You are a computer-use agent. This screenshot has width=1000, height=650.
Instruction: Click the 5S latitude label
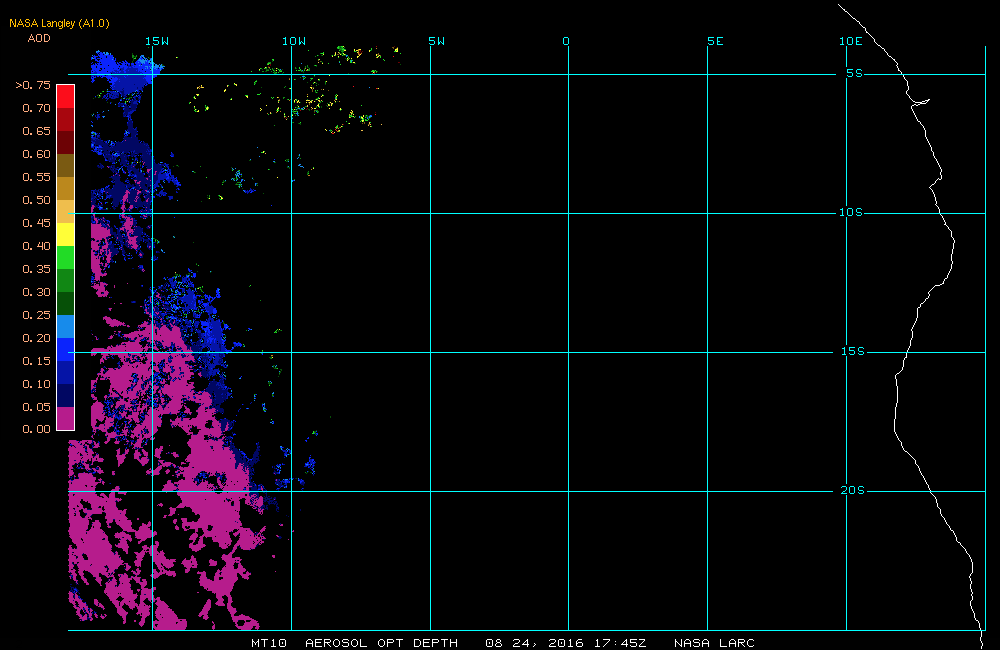[x=855, y=73]
